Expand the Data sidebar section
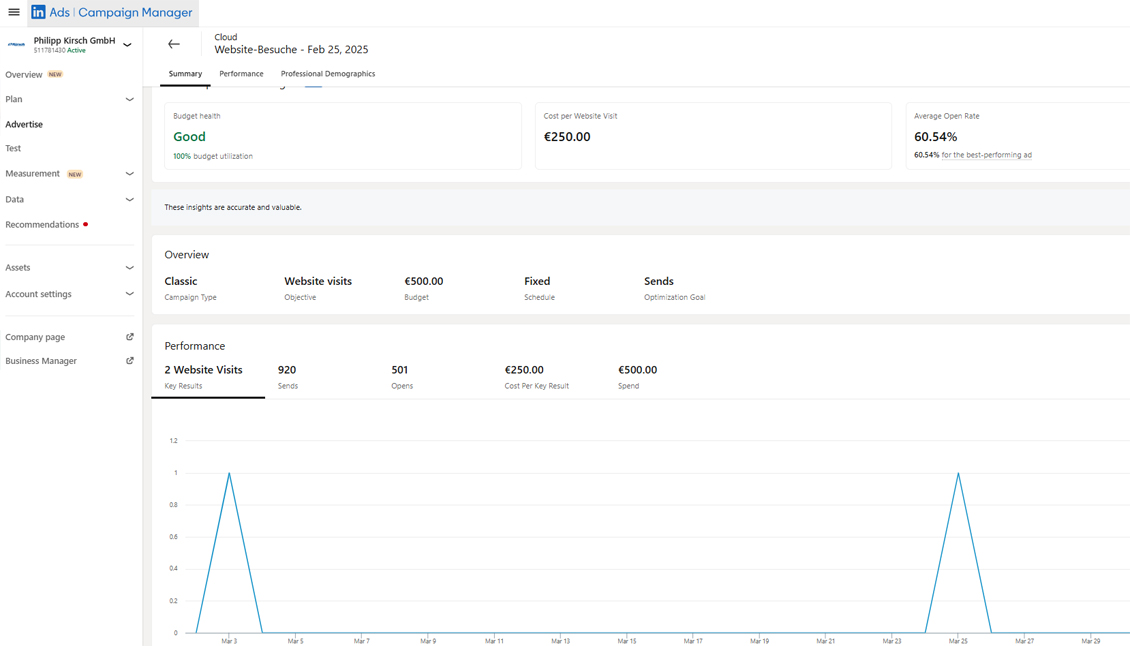Screen dimensions: 1130x646 [129, 199]
